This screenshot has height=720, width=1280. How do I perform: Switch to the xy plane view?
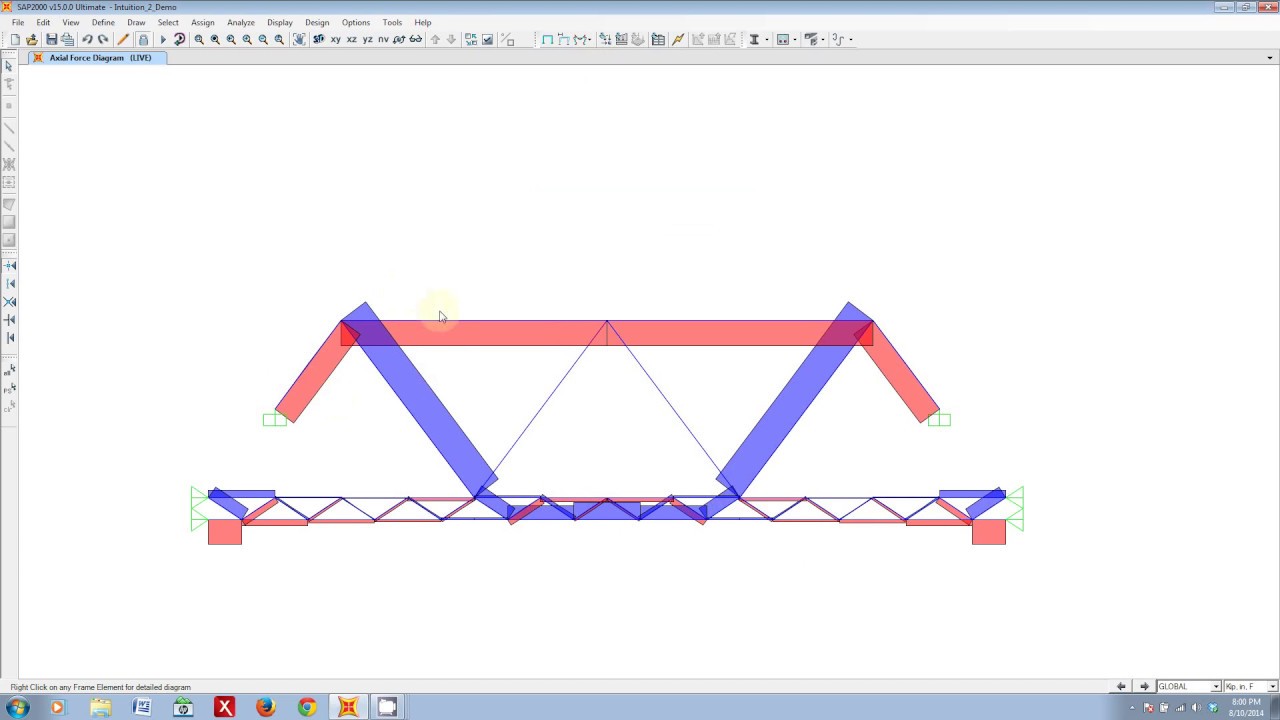pos(335,40)
